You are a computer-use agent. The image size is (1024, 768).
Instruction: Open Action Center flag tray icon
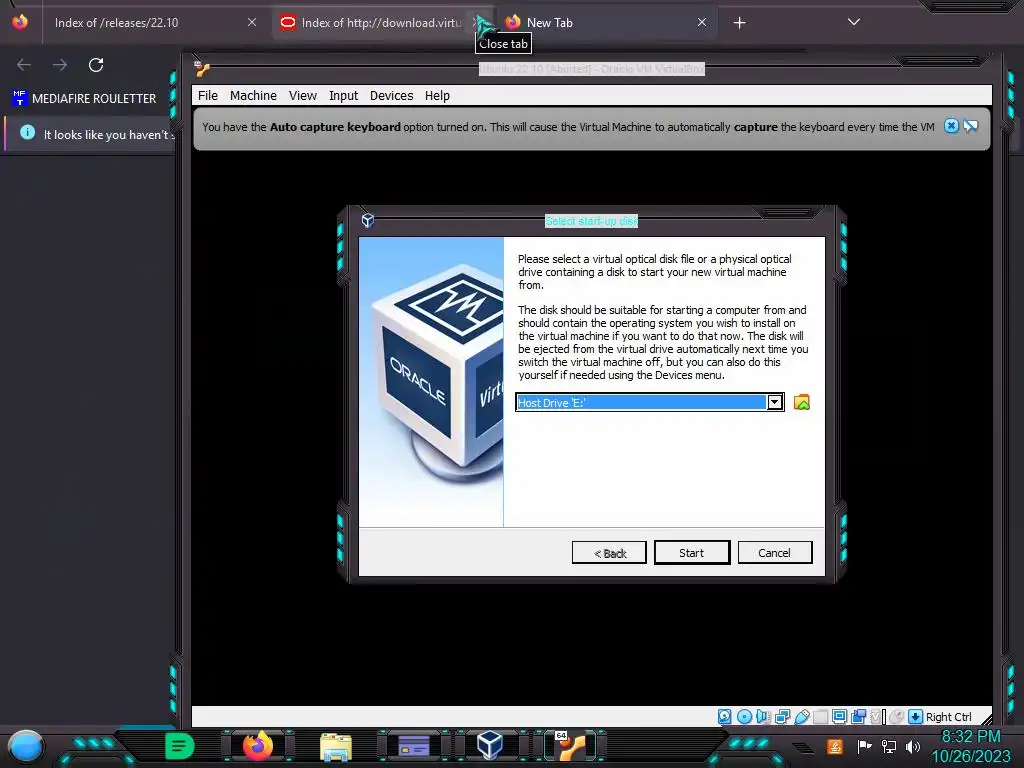coord(864,746)
